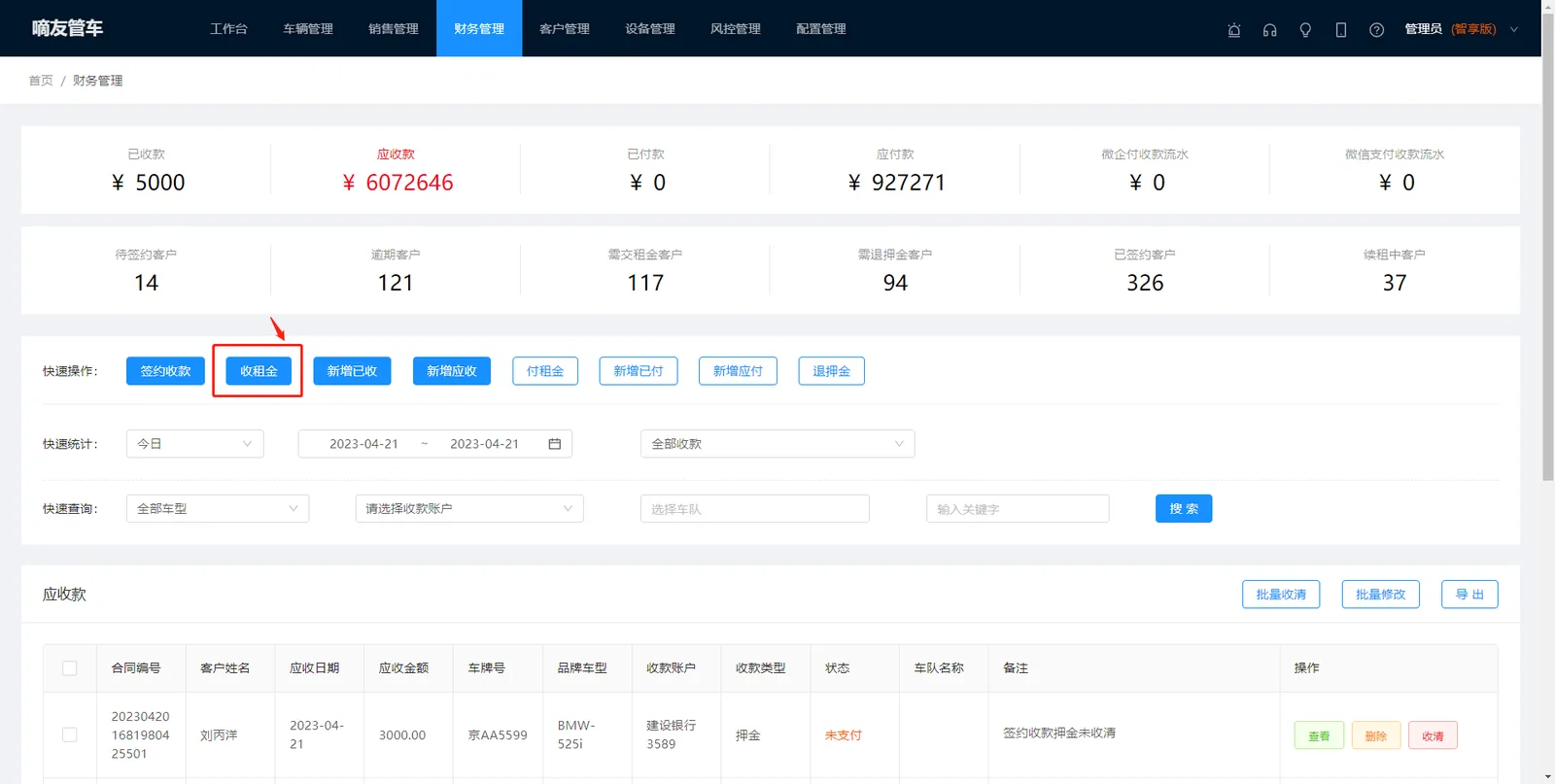Click the calendar icon in date range
The image size is (1555, 784).
555,444
